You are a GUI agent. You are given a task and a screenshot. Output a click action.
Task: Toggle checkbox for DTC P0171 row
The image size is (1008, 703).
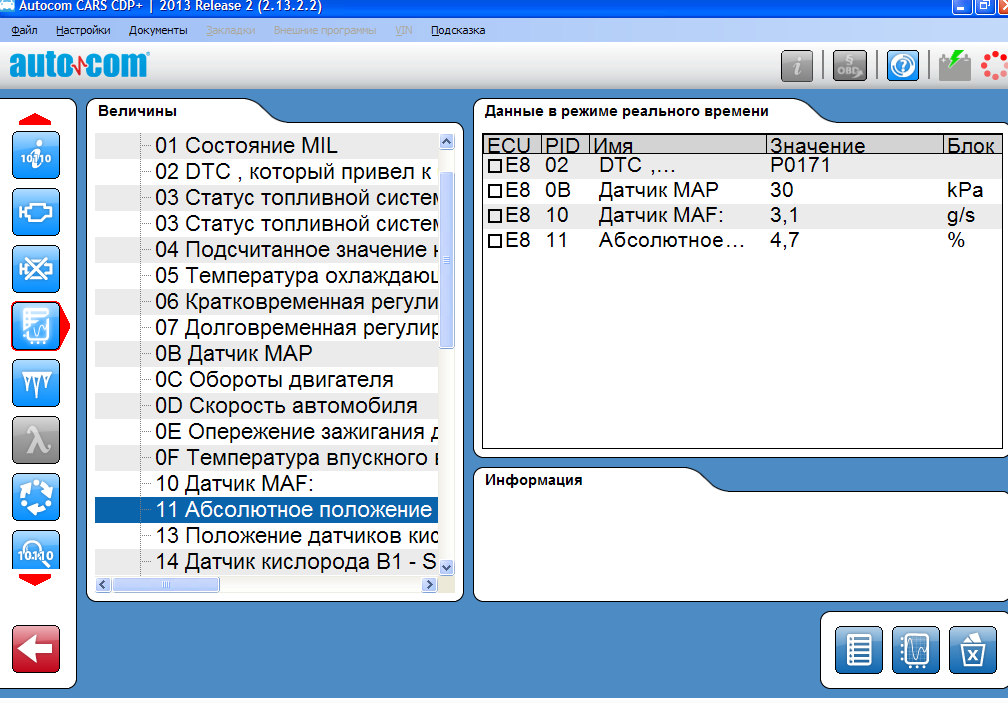pos(494,166)
